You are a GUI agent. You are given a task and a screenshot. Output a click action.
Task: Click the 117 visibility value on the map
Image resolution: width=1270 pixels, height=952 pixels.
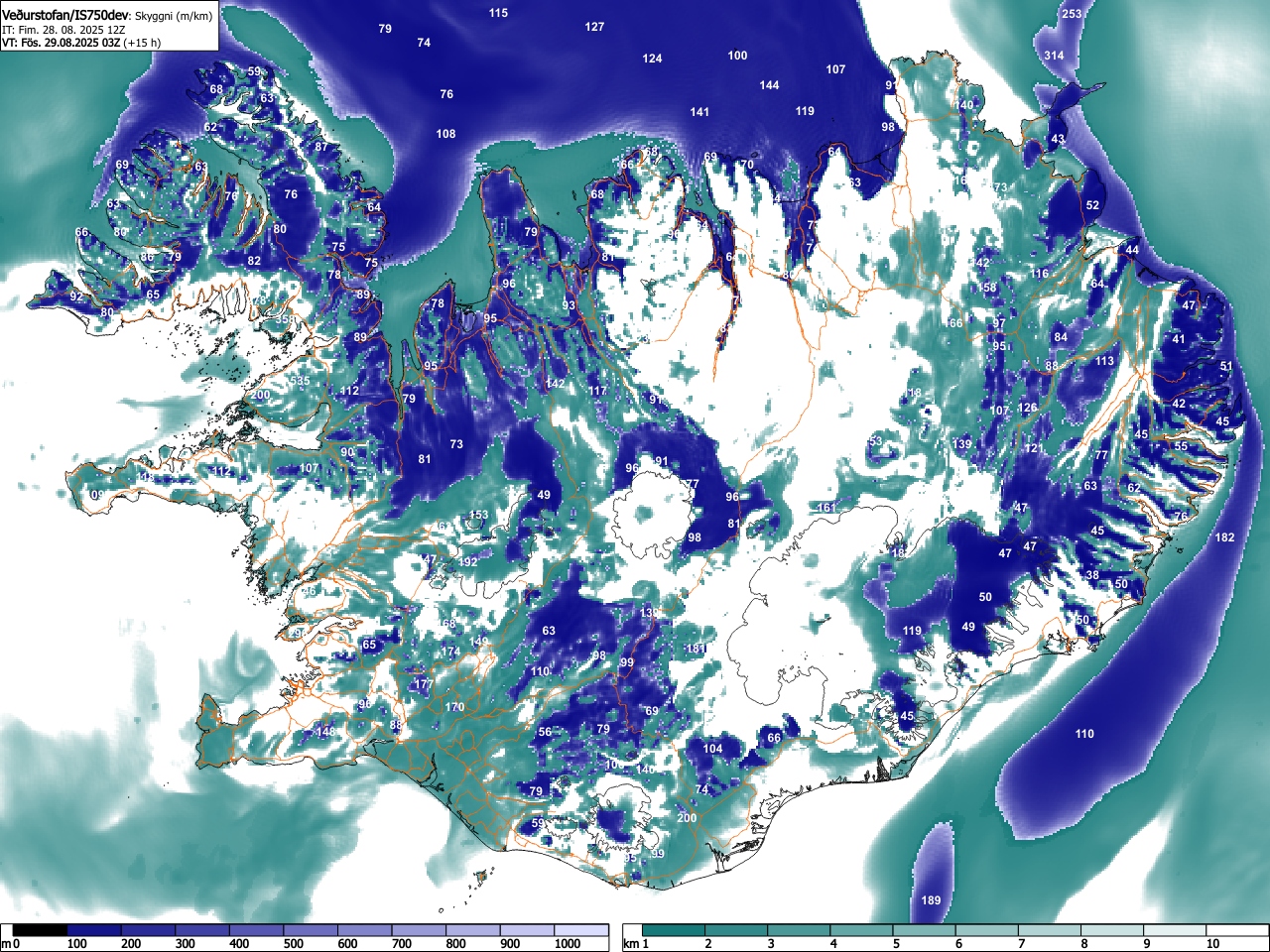tap(596, 392)
